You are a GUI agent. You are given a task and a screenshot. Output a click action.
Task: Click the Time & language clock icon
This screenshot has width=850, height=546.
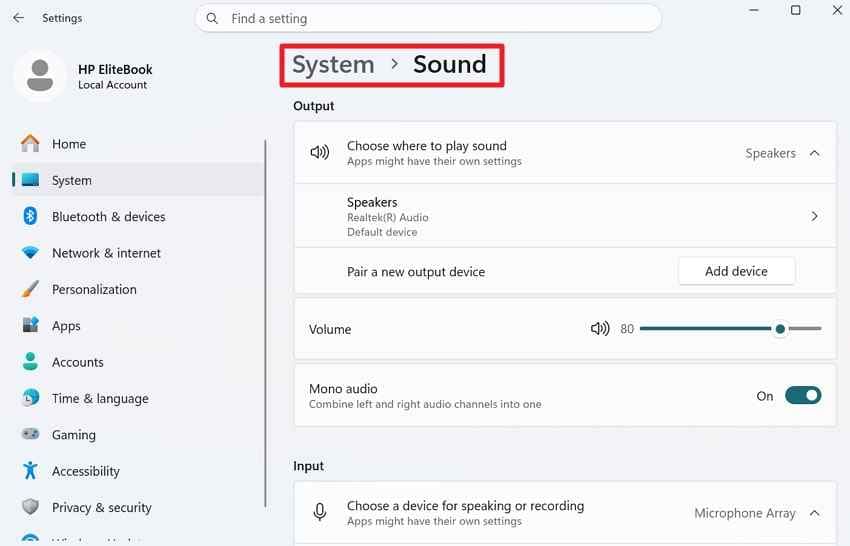30,398
